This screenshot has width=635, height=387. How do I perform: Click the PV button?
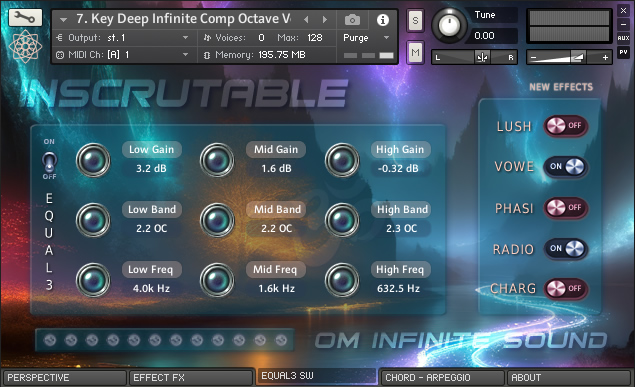pyautogui.click(x=623, y=52)
